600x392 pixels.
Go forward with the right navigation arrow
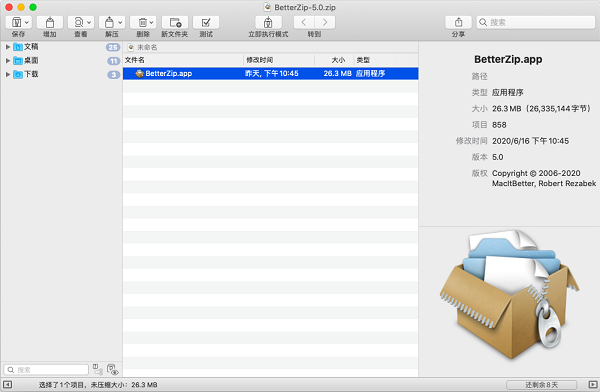point(325,23)
